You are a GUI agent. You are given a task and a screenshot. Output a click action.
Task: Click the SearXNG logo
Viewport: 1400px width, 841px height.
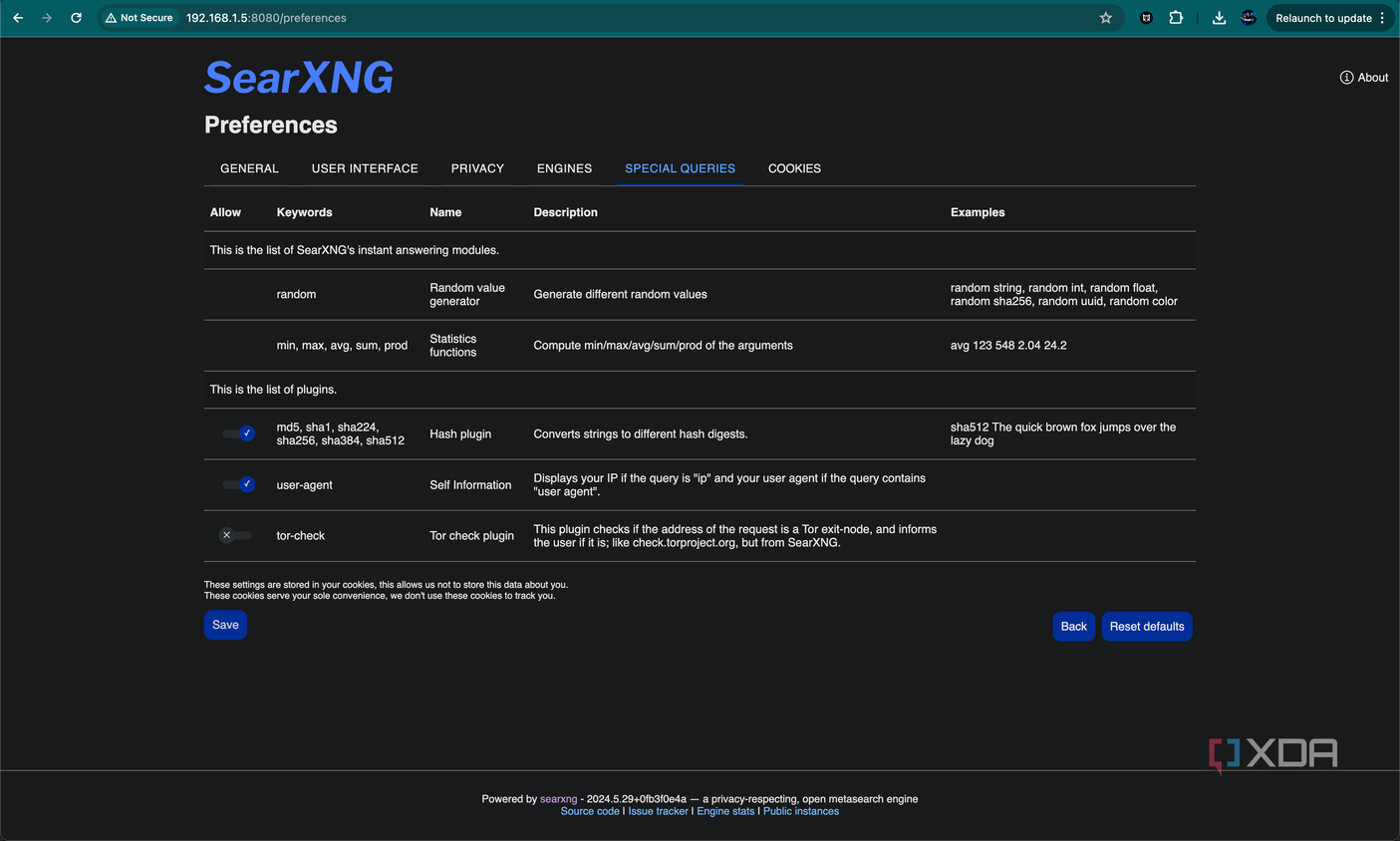coord(299,78)
